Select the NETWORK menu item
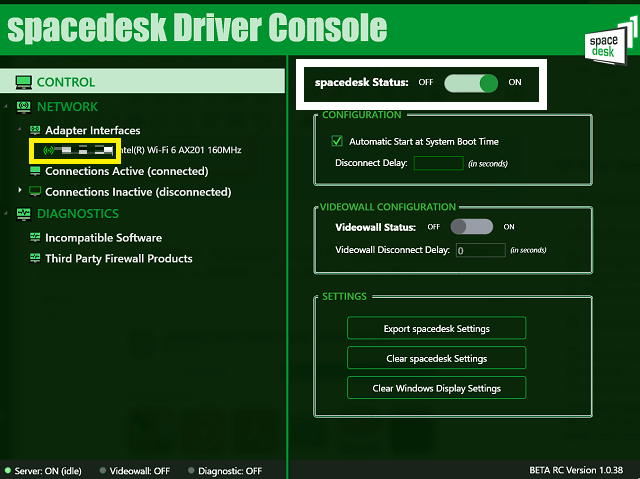The height and width of the screenshot is (479, 640). [x=67, y=107]
